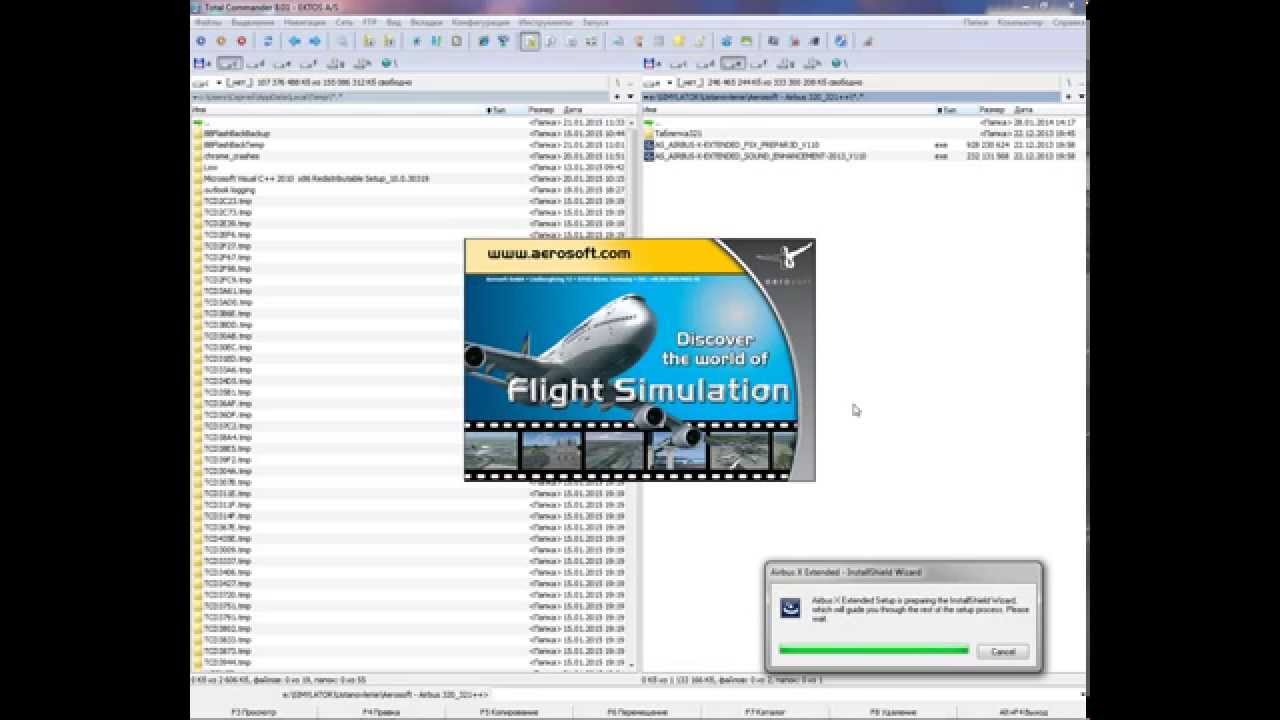Image resolution: width=1280 pixels, height=720 pixels.
Task: Open the Справка menu
Action: 1066,21
